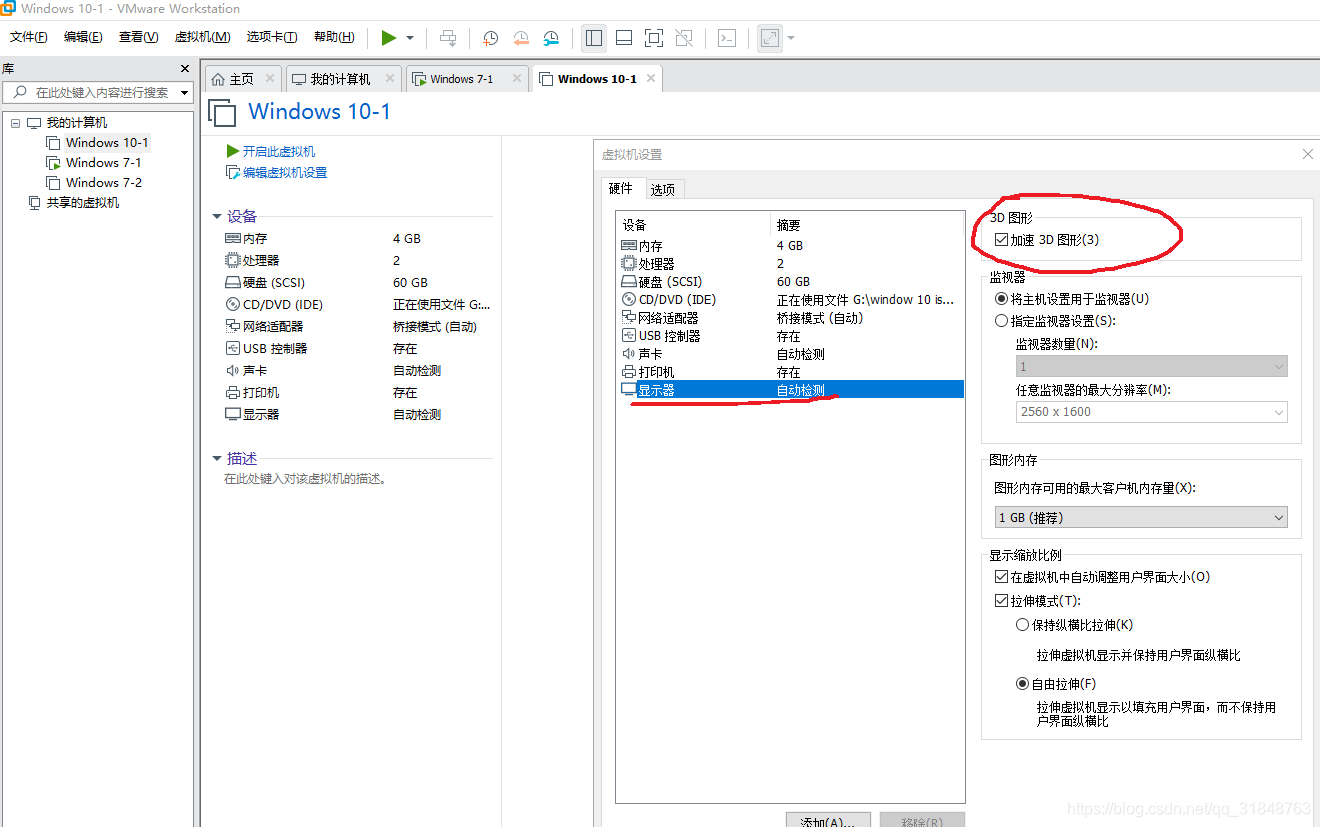Screen dimensions: 1320x827
Task: Open the 1 GB (推荐) graphics memory dropdown
Action: point(1139,517)
